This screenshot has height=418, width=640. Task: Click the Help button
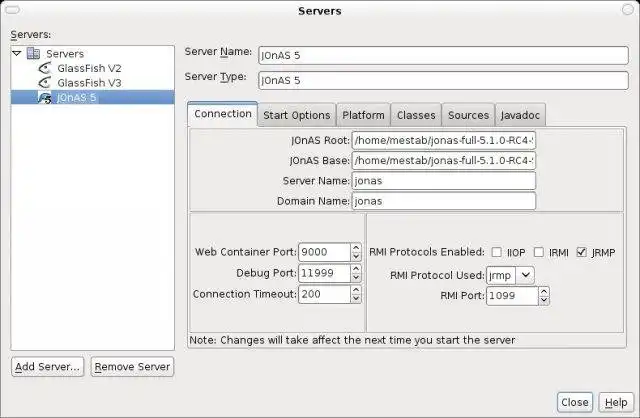(x=616, y=402)
